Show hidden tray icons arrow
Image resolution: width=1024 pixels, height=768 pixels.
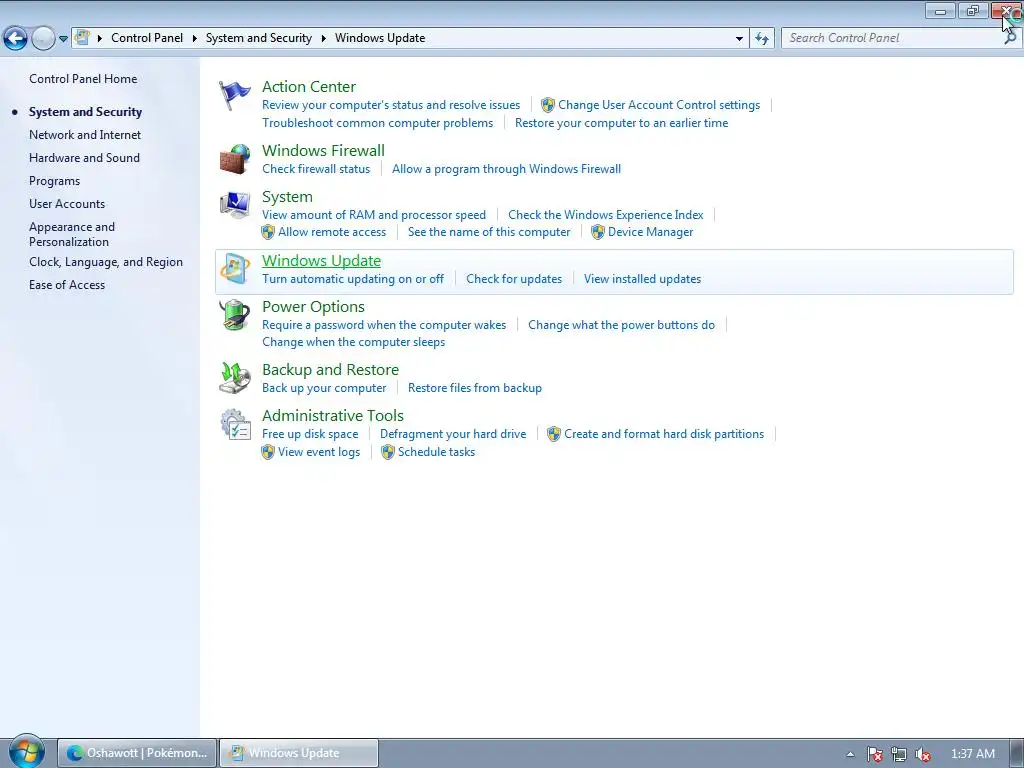(850, 754)
